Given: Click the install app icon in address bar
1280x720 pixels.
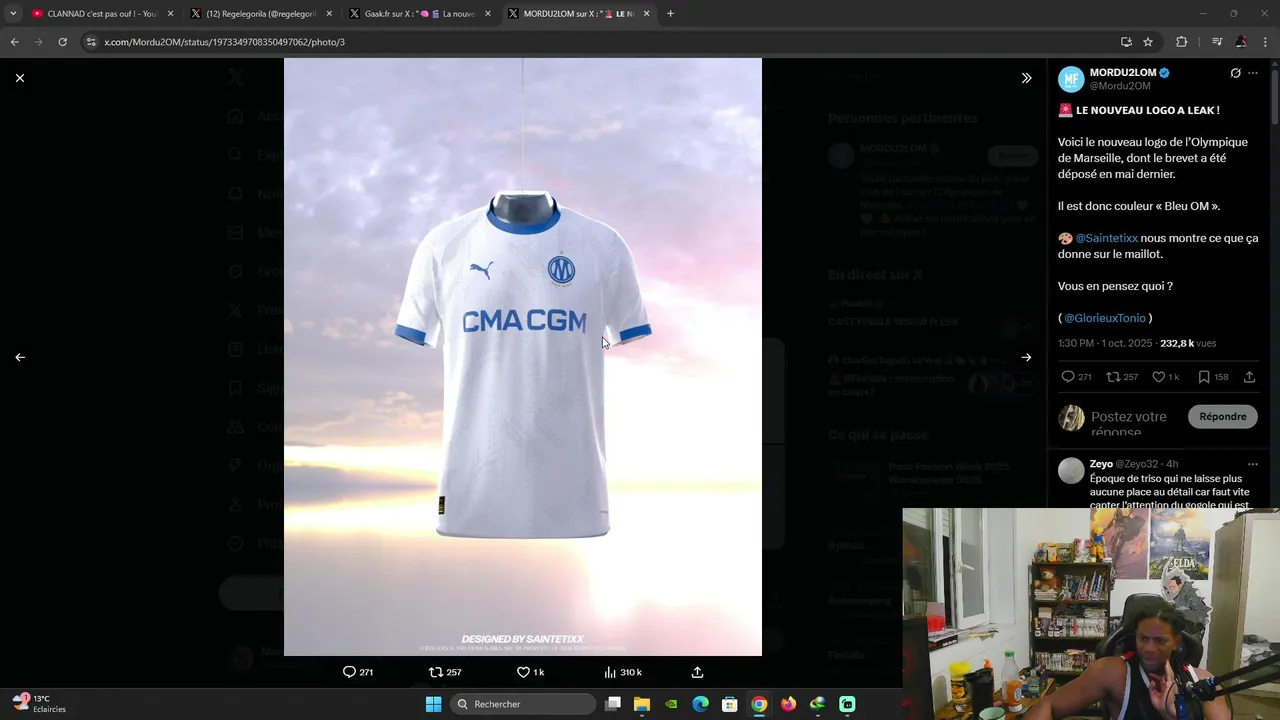Looking at the screenshot, I should click(1126, 42).
